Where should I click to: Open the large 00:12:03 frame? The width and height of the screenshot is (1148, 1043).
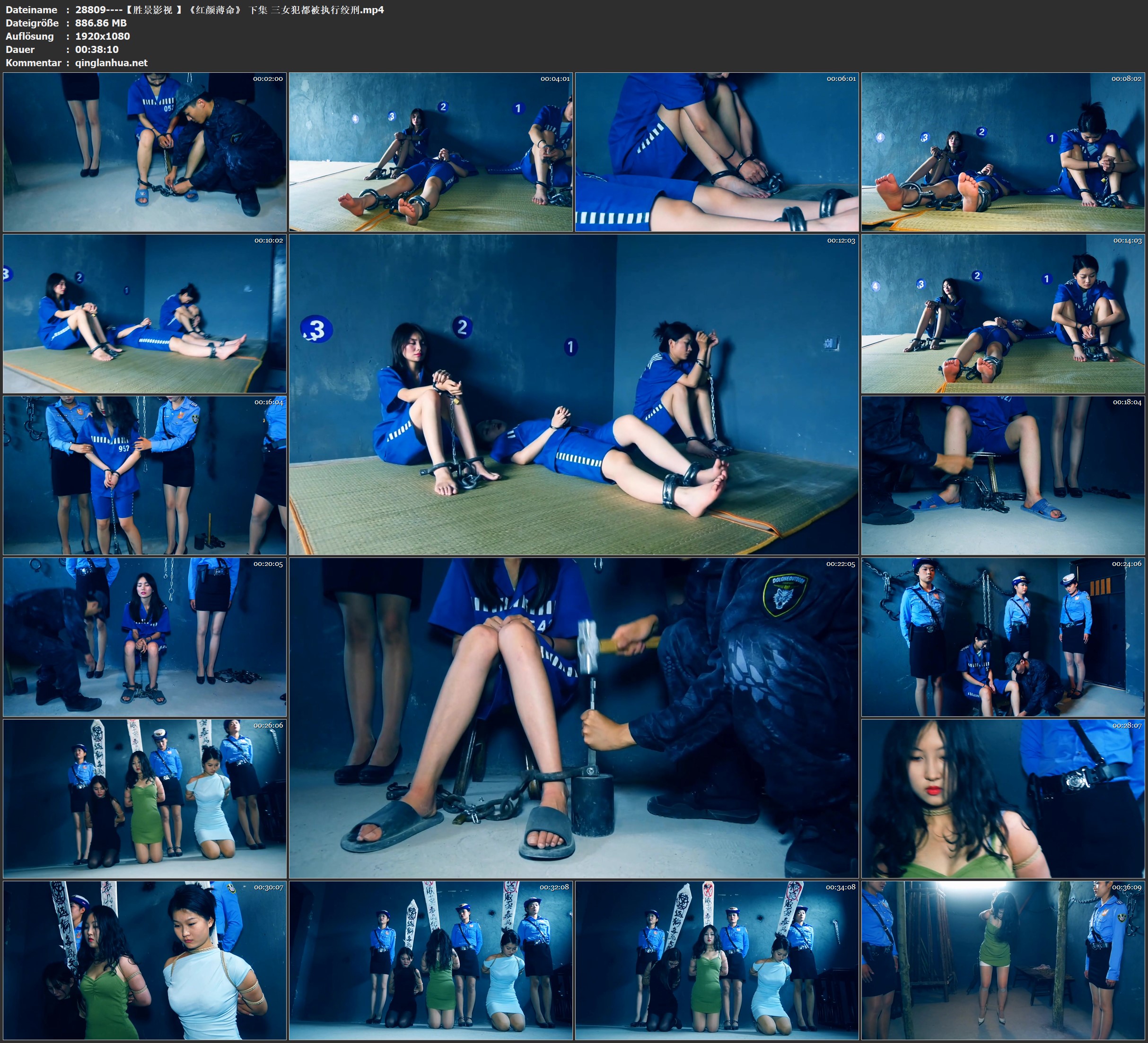click(x=573, y=394)
